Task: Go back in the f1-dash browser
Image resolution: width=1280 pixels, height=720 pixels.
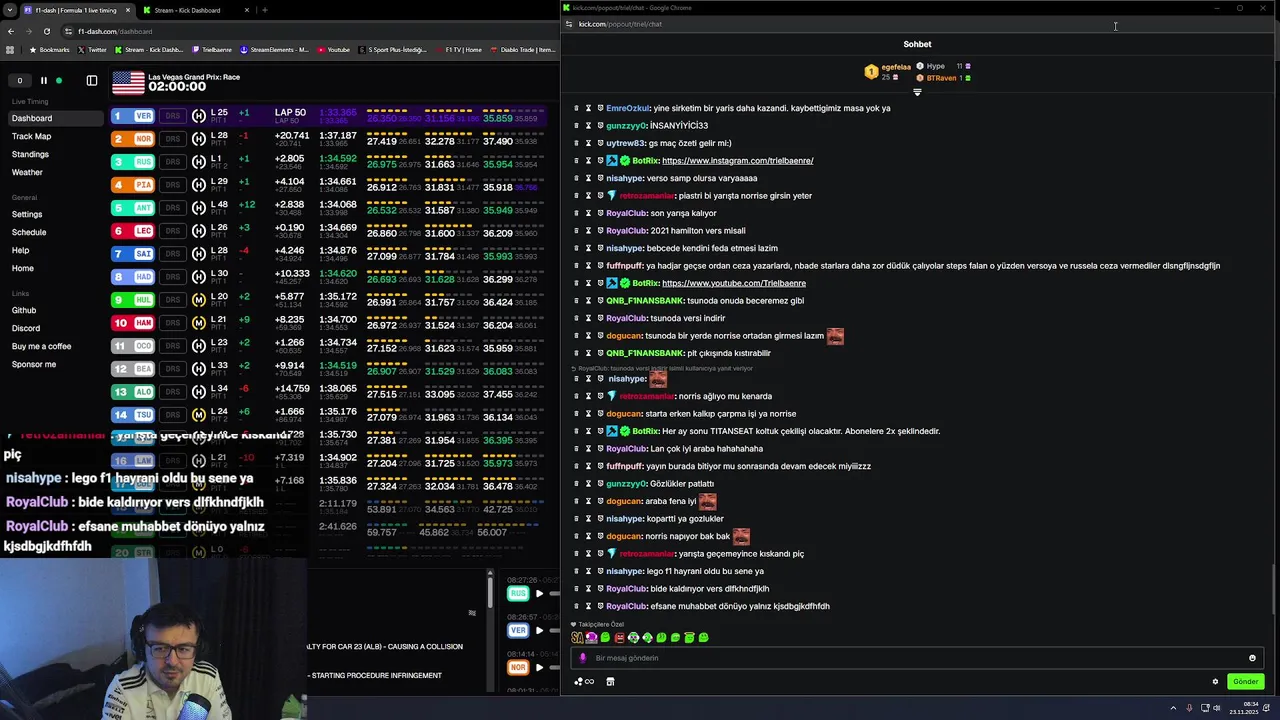Action: (x=11, y=31)
